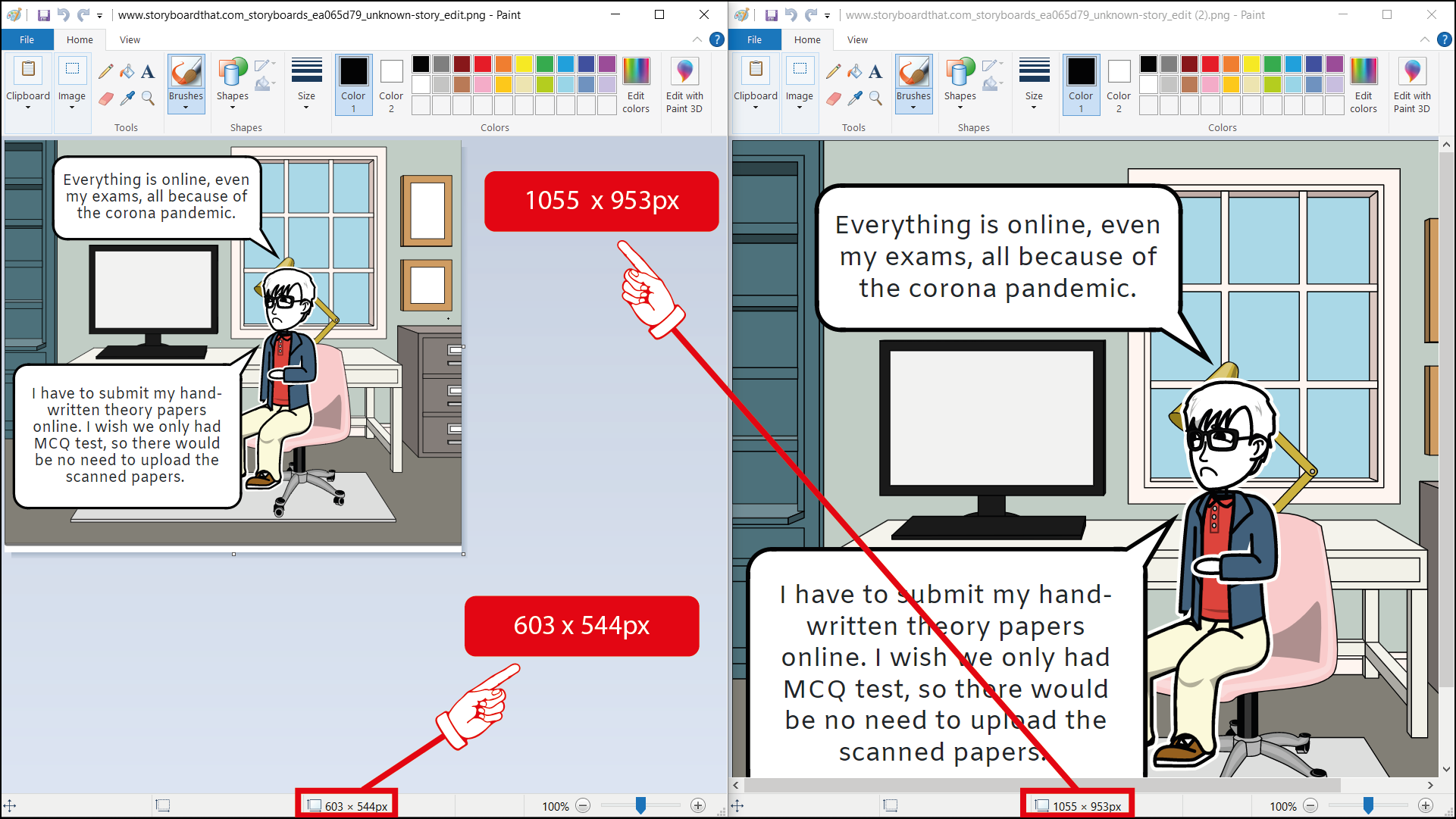This screenshot has width=1456, height=819.
Task: Click the Save icon in left title bar
Action: 43,14
